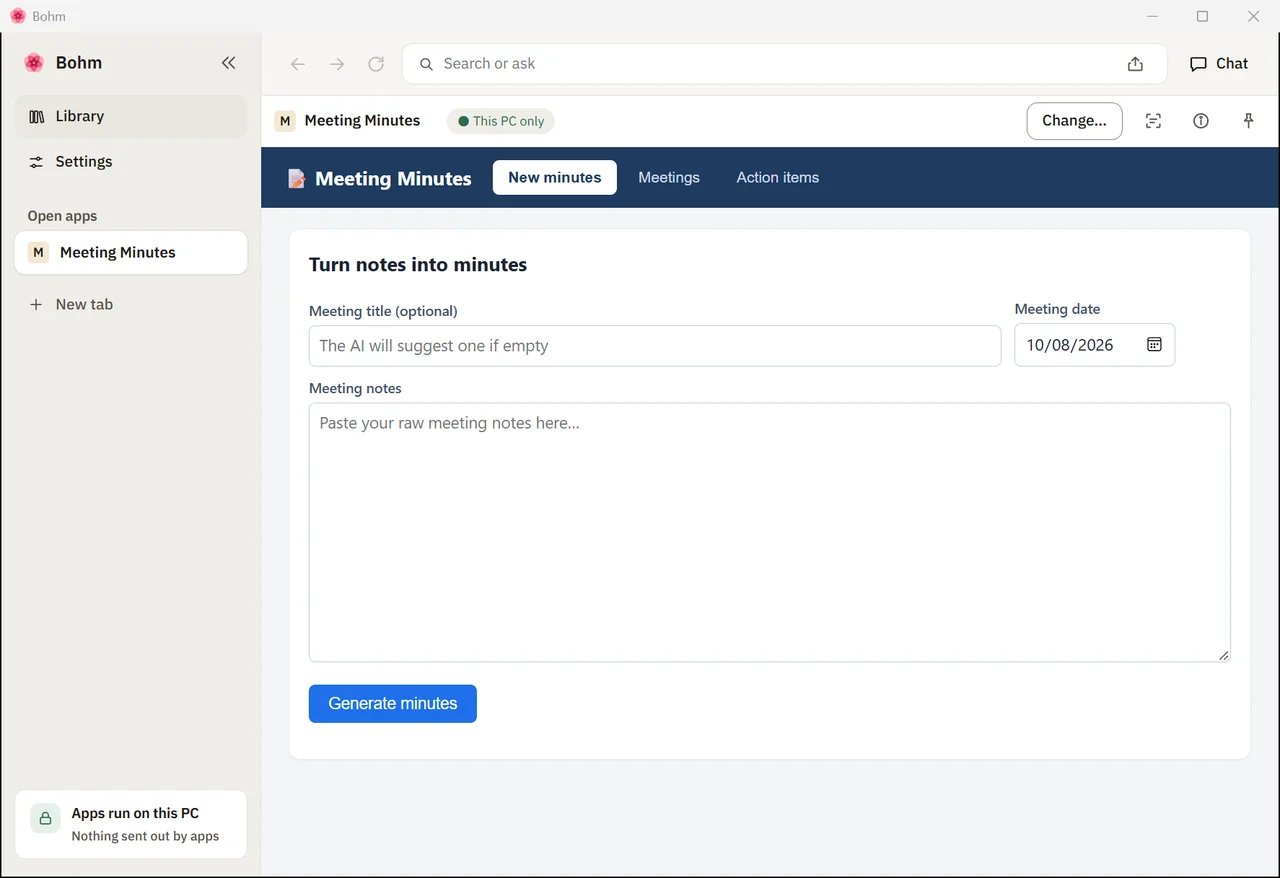Maximize the Bohm window
Image resolution: width=1280 pixels, height=878 pixels.
click(x=1203, y=16)
